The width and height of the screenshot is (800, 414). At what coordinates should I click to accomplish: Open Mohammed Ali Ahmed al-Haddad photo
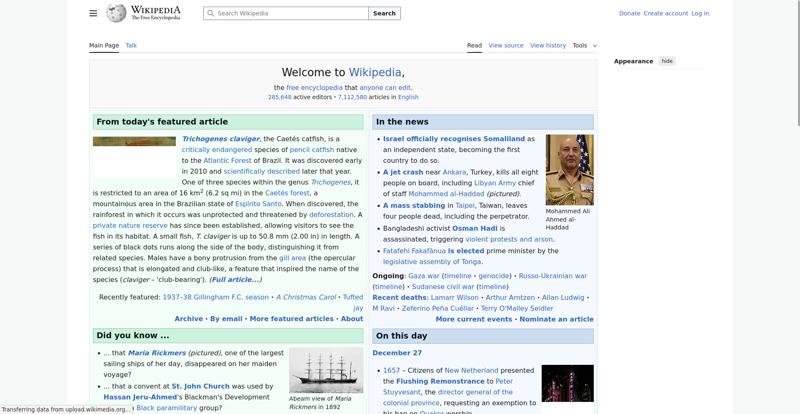569,170
